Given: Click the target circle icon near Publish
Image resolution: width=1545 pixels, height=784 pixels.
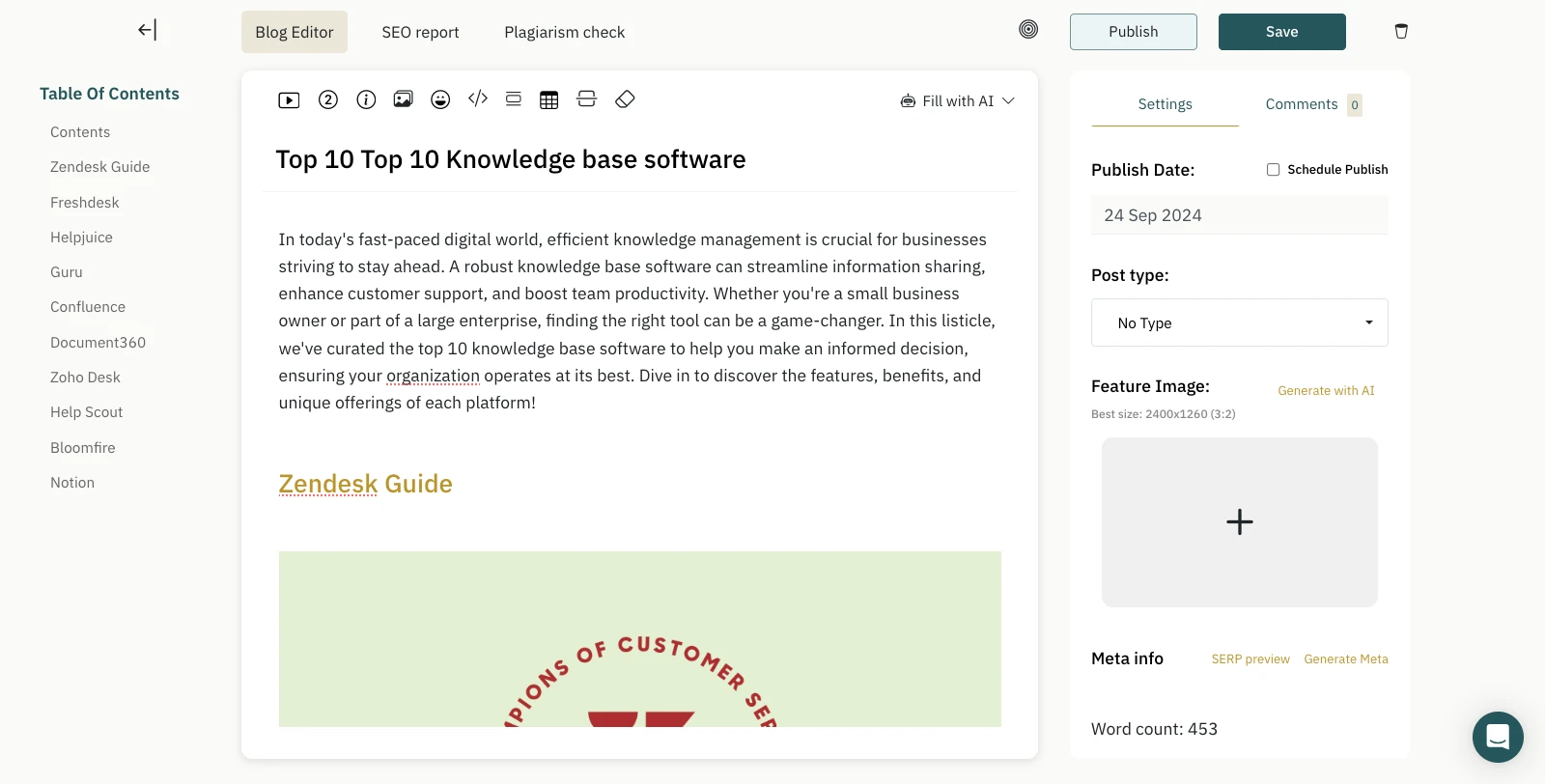Looking at the screenshot, I should pyautogui.click(x=1028, y=29).
